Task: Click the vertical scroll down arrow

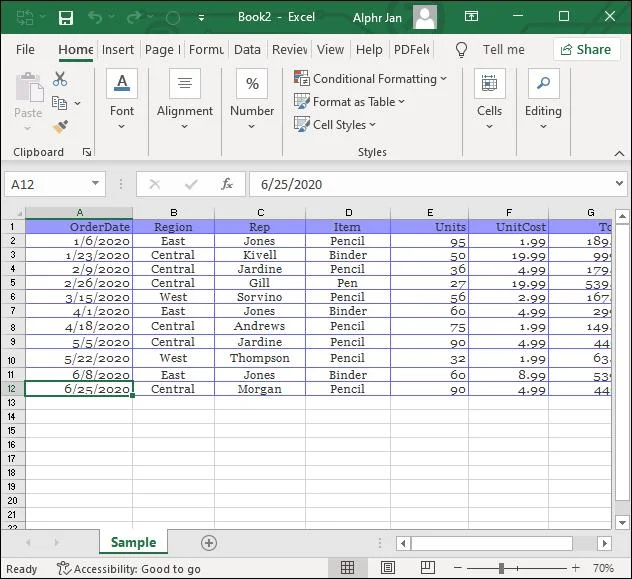Action: tap(622, 523)
